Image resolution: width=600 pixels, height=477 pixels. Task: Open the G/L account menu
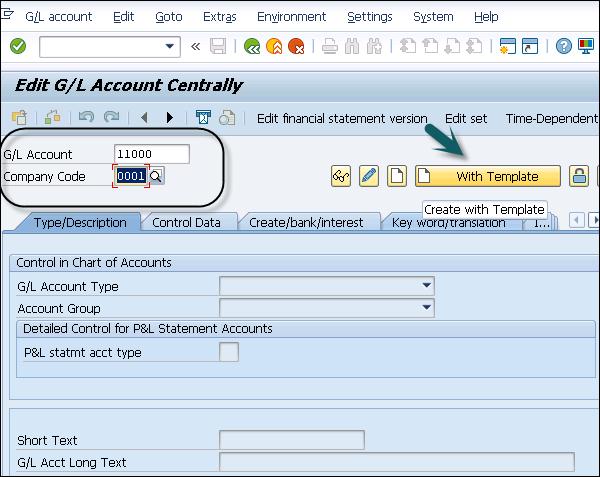(x=59, y=17)
